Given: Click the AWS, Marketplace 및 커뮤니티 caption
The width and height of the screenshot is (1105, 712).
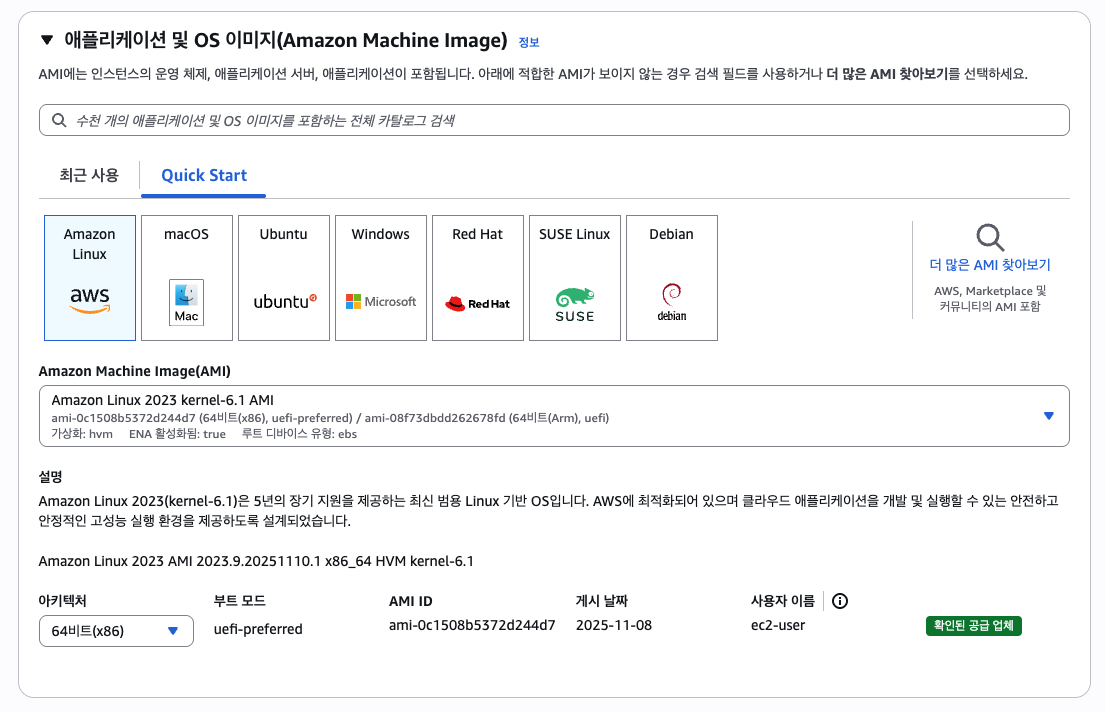Looking at the screenshot, I should tap(989, 299).
